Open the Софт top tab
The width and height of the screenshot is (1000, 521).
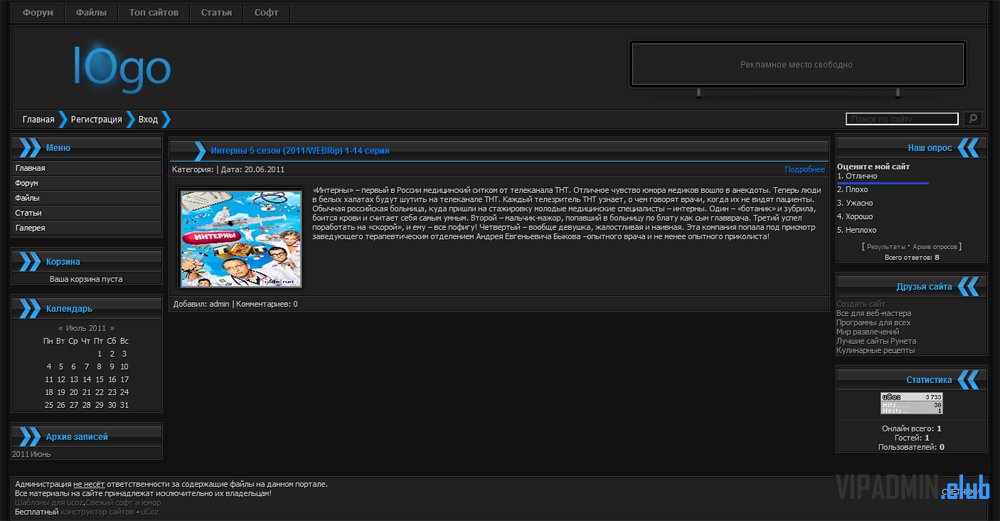pyautogui.click(x=266, y=12)
